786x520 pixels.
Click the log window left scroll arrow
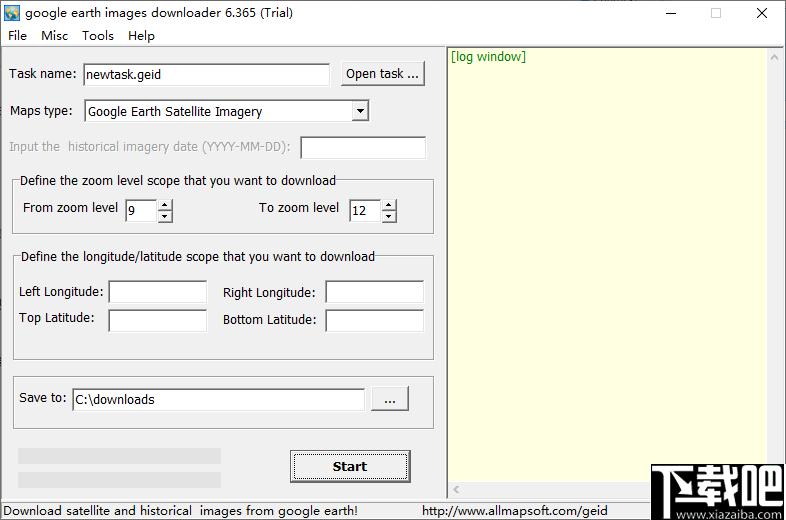click(x=456, y=489)
